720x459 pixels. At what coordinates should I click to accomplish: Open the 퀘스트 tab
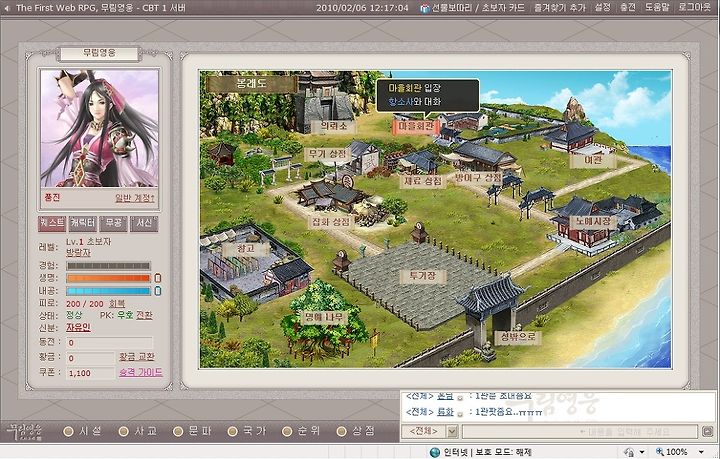click(x=52, y=224)
